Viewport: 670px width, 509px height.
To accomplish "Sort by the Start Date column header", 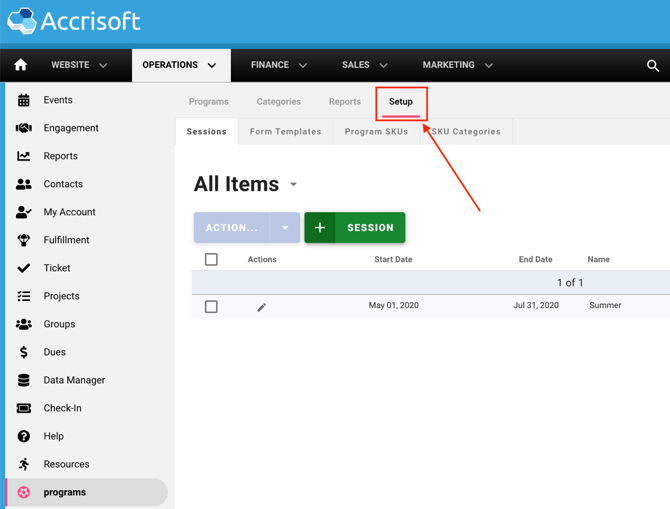I will pyautogui.click(x=393, y=260).
